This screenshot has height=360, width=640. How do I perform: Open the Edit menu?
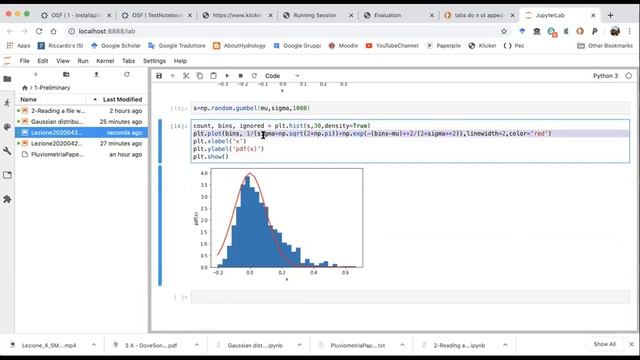tap(43, 61)
